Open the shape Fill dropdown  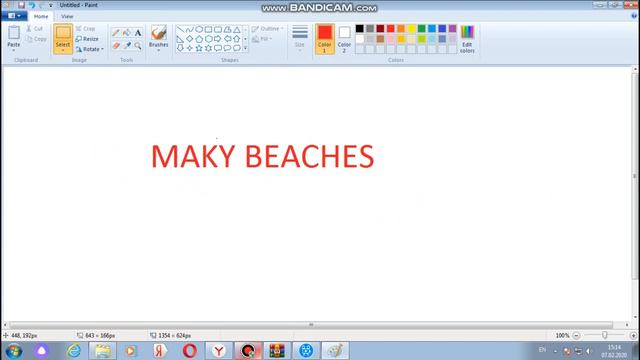[262, 39]
